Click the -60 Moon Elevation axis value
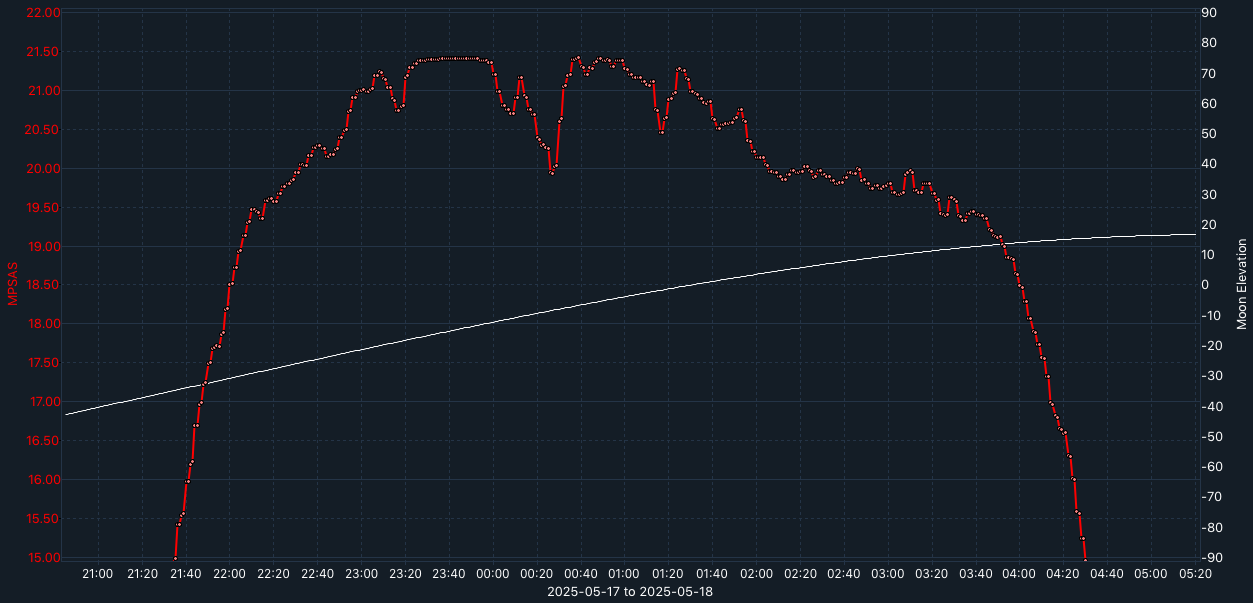Viewport: 1253px width, 603px height. coord(1210,467)
